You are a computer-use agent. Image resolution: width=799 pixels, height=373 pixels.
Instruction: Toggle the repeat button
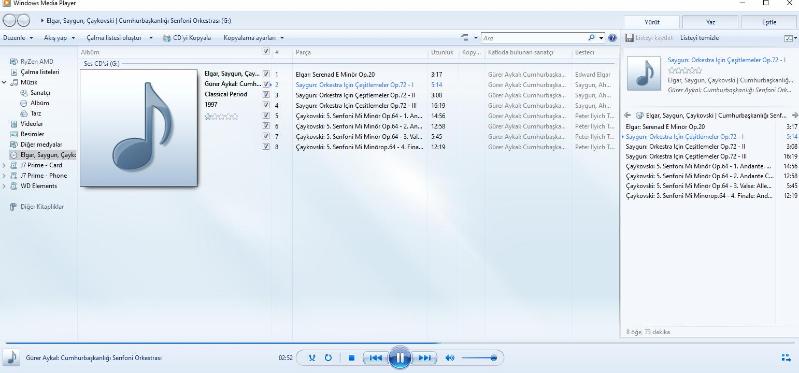click(328, 358)
